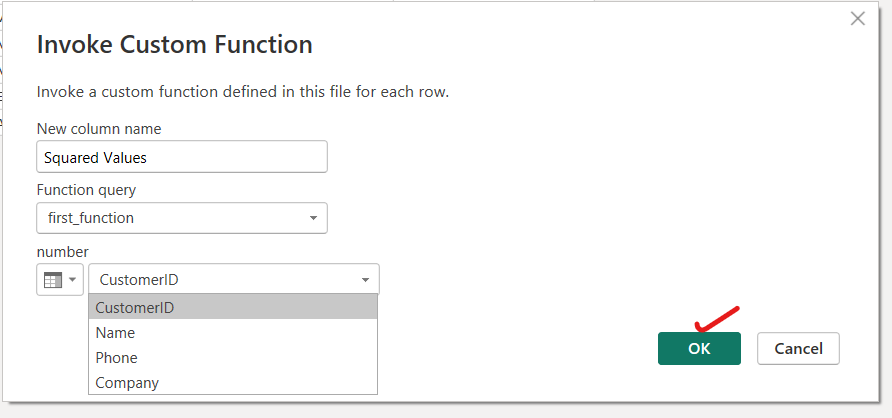Pick Phone in the column list

point(116,358)
